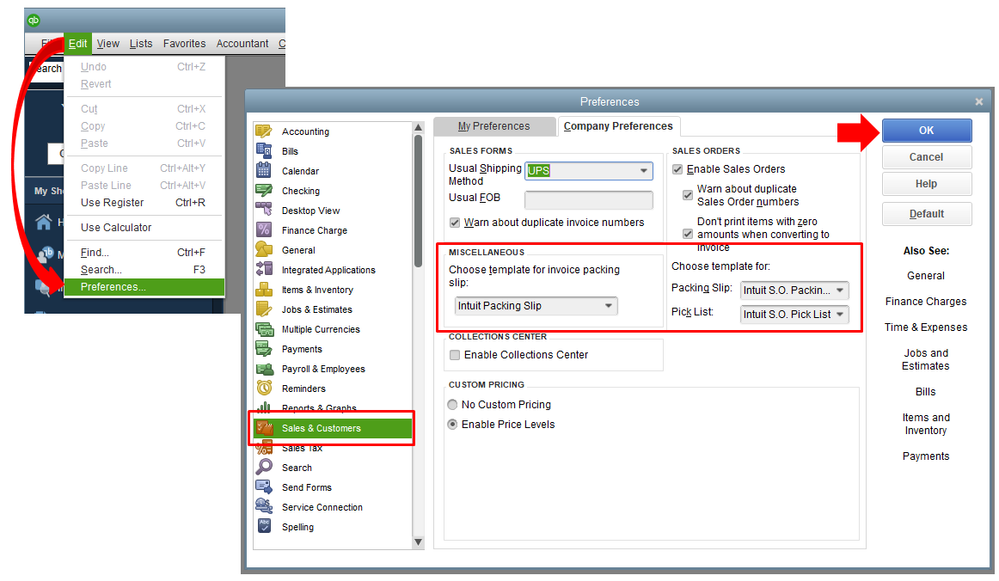Click the Service Connection icon
The image size is (999, 581).
click(264, 506)
